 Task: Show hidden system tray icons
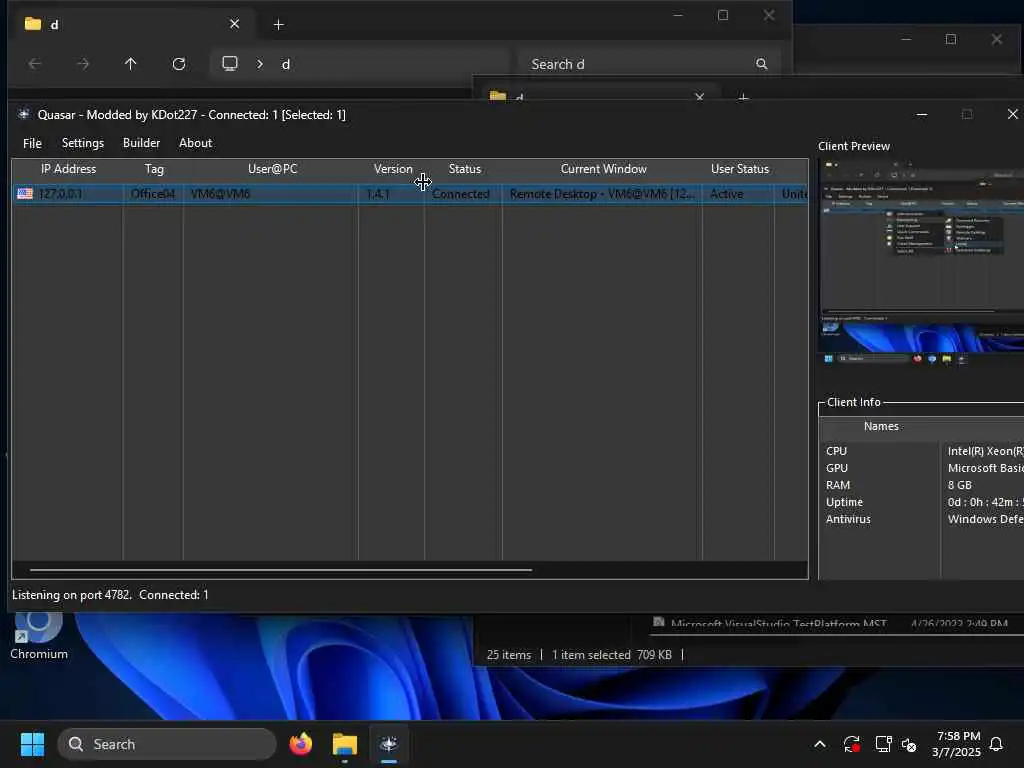pos(820,744)
